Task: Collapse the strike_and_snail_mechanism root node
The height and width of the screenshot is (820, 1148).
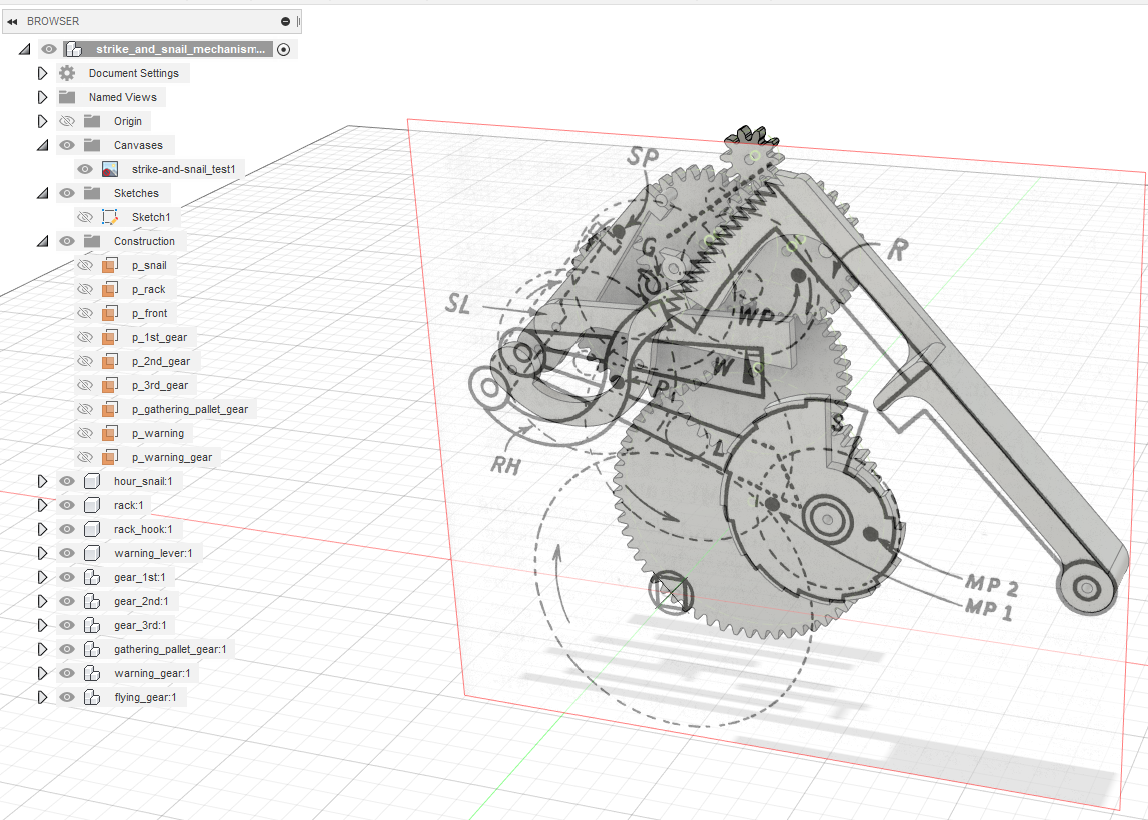Action: tap(25, 49)
